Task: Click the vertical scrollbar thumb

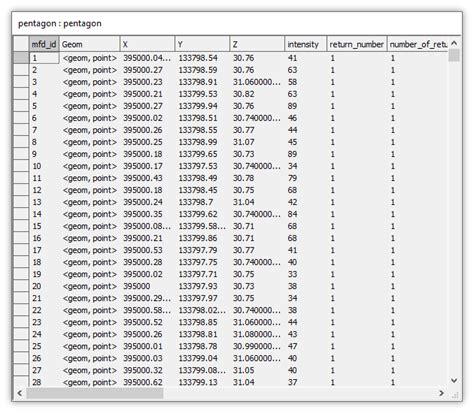Action: pyautogui.click(x=454, y=55)
